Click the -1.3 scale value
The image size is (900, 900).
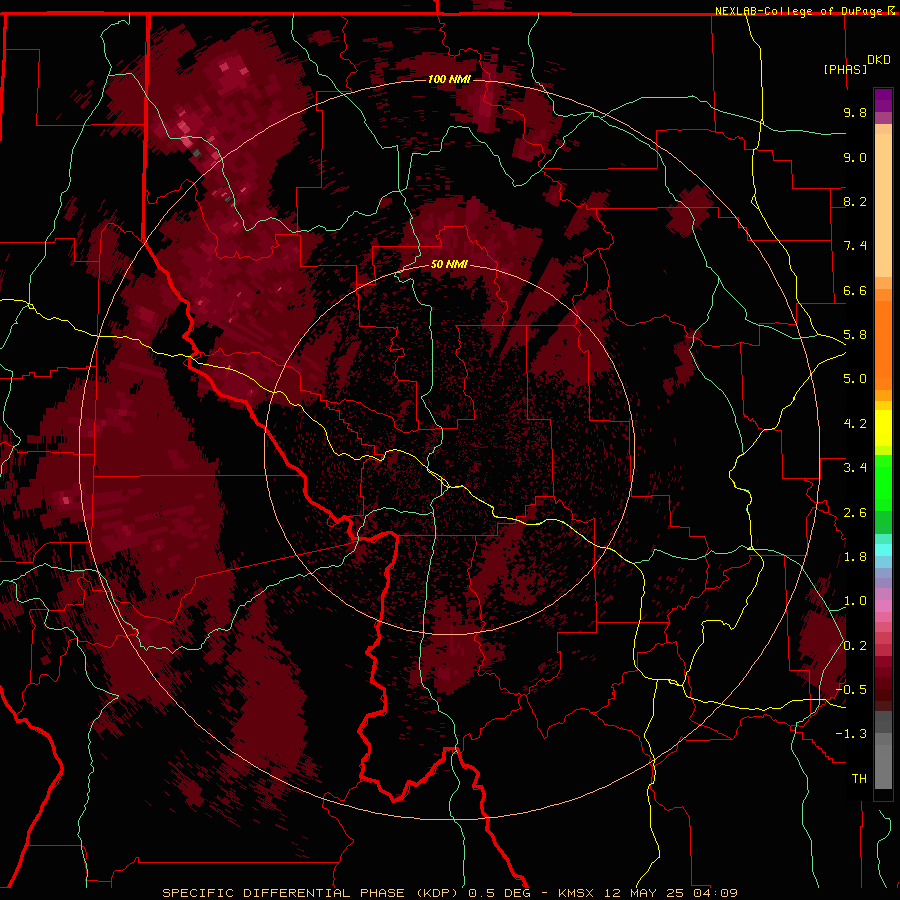click(x=851, y=734)
